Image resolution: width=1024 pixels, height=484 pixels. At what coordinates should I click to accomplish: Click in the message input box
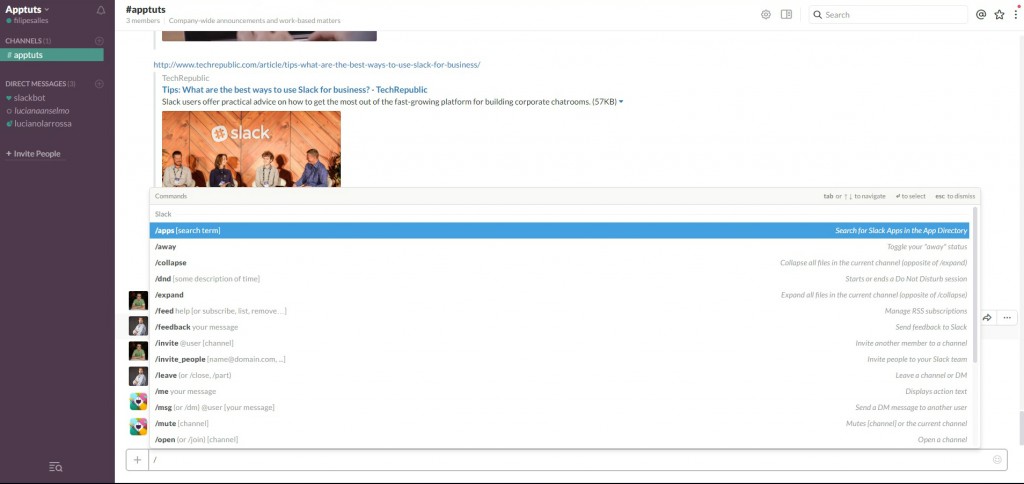point(568,460)
